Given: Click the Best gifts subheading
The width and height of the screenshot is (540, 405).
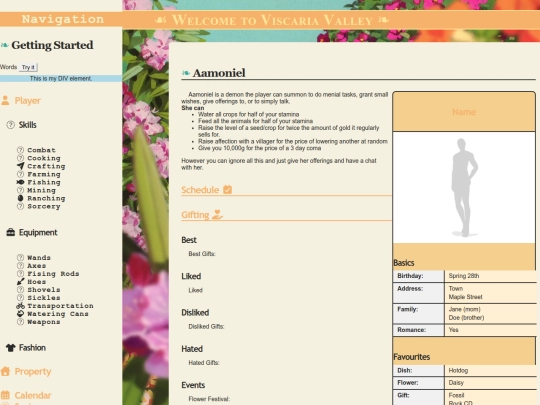Looking at the screenshot, I should (189, 240).
